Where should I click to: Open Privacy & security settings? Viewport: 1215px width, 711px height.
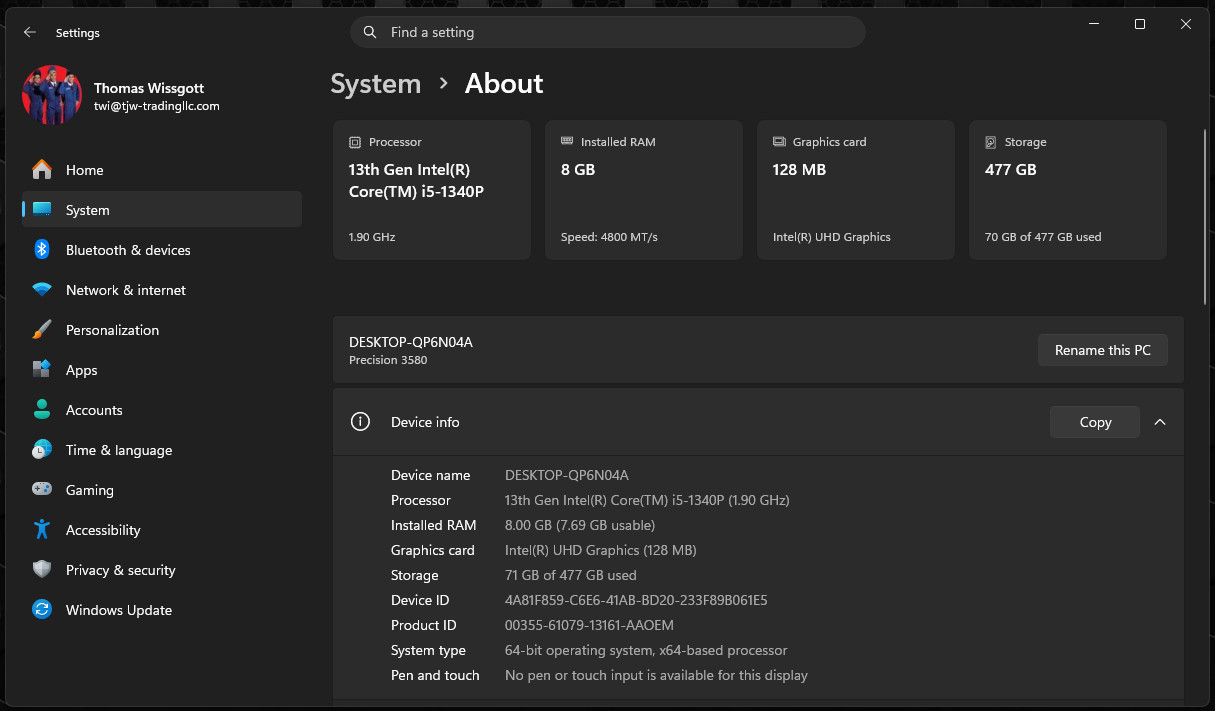pos(162,570)
